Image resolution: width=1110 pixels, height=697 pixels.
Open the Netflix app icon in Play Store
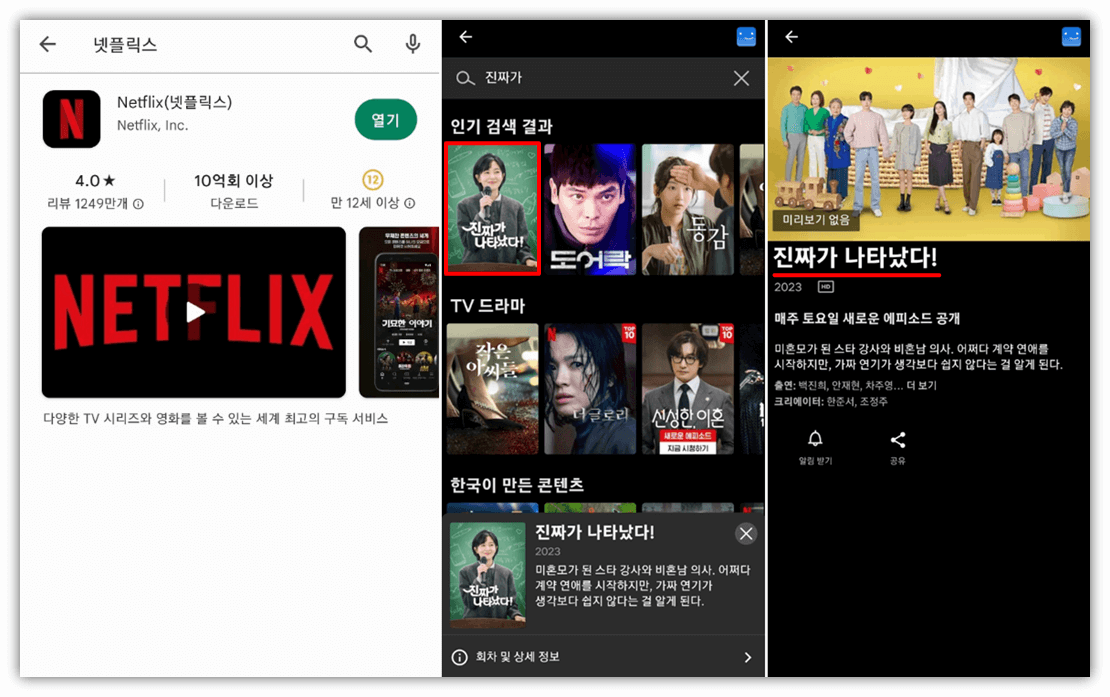coord(71,119)
